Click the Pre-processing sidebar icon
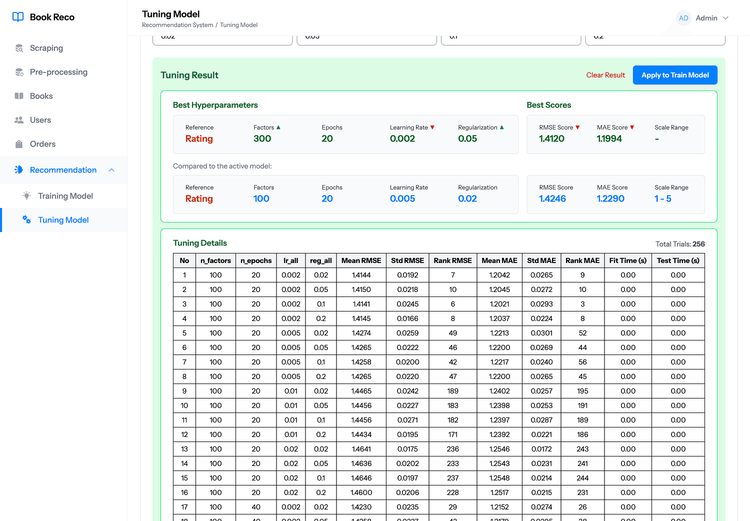 pos(19,72)
